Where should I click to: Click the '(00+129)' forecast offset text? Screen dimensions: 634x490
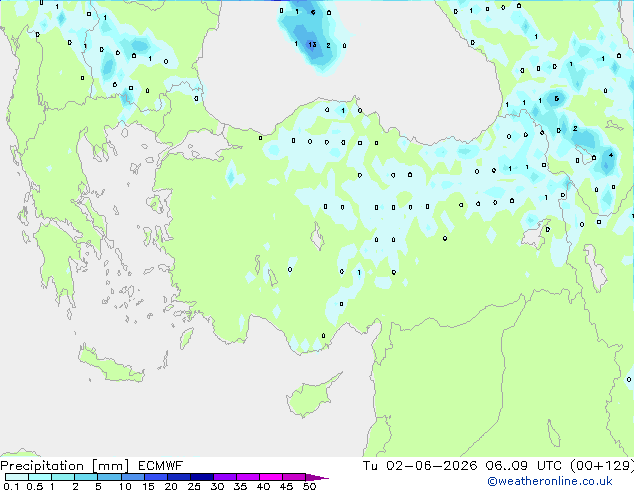pyautogui.click(x=602, y=466)
